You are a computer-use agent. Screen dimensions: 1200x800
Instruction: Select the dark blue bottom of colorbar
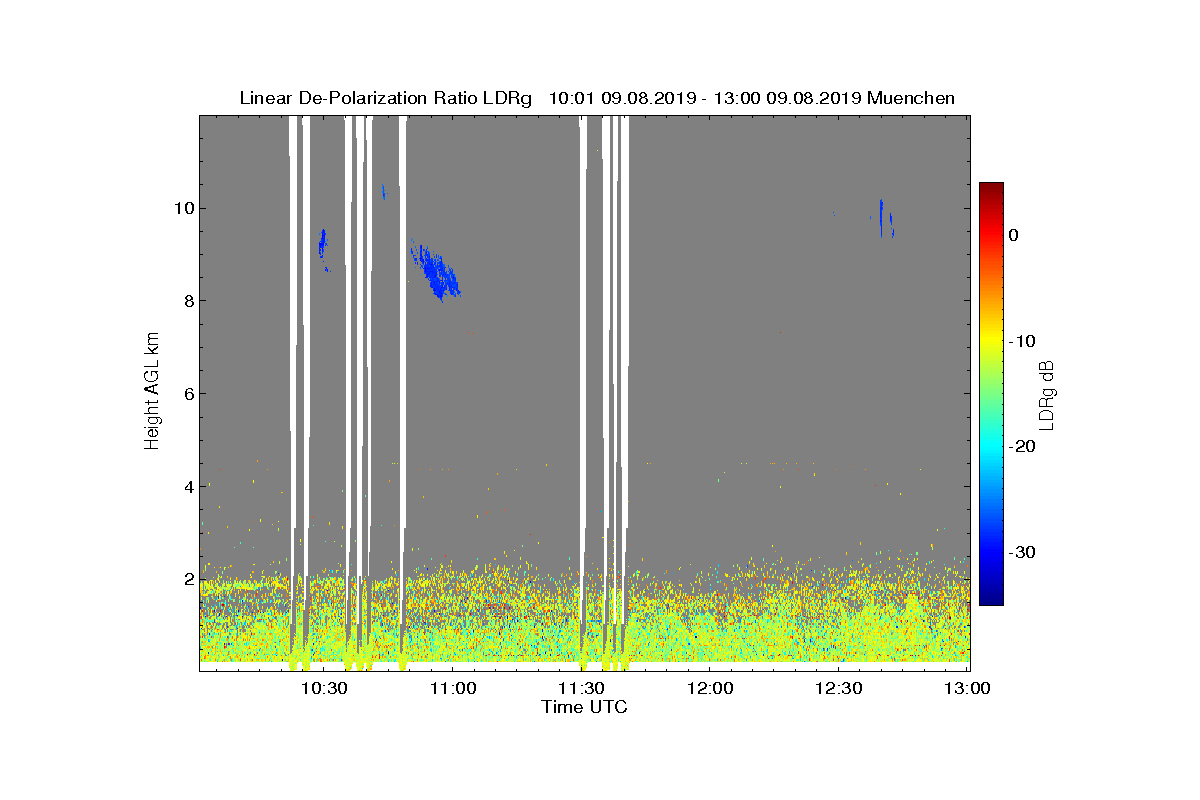coord(991,598)
